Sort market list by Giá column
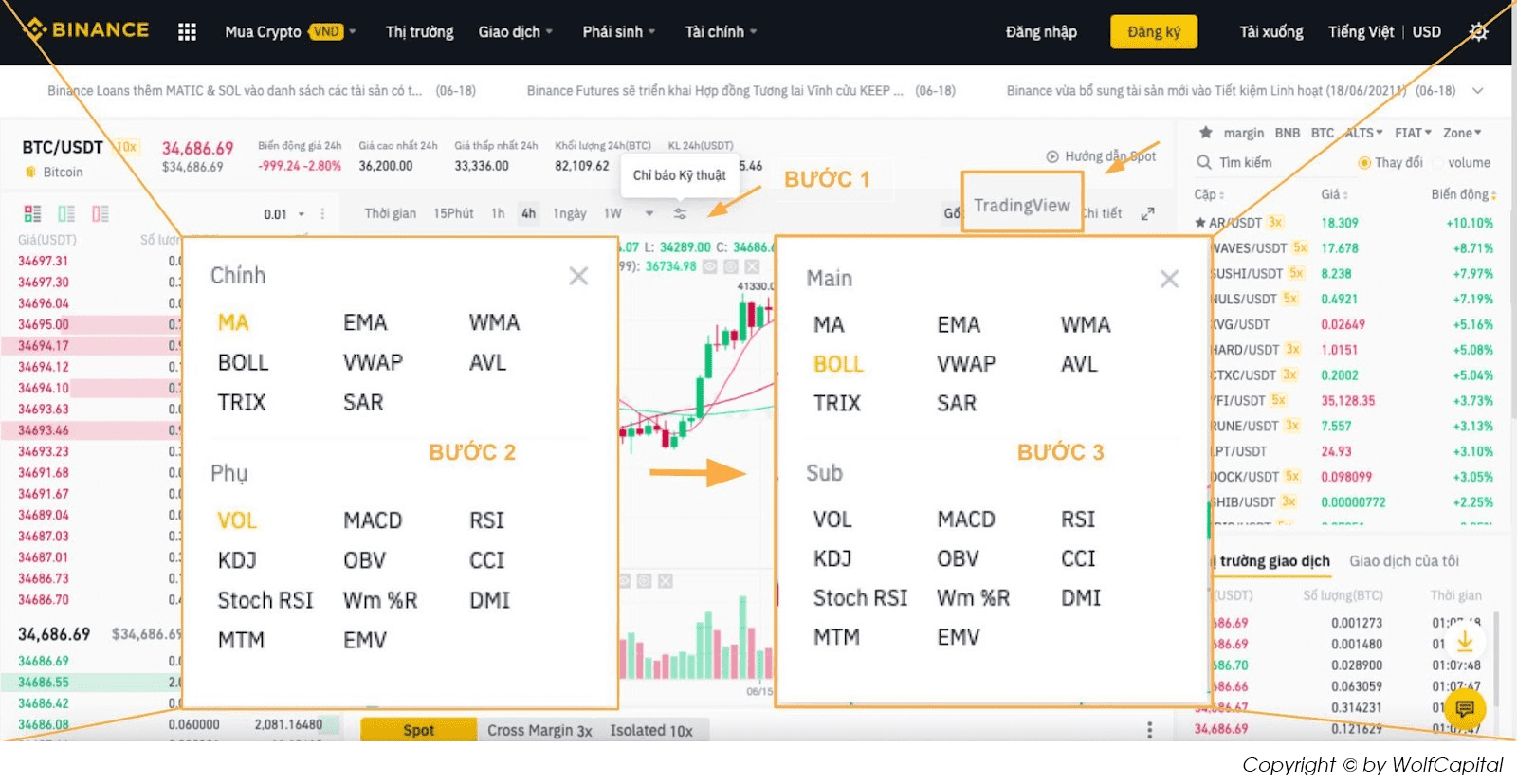The image size is (1517, 784). click(x=1335, y=194)
